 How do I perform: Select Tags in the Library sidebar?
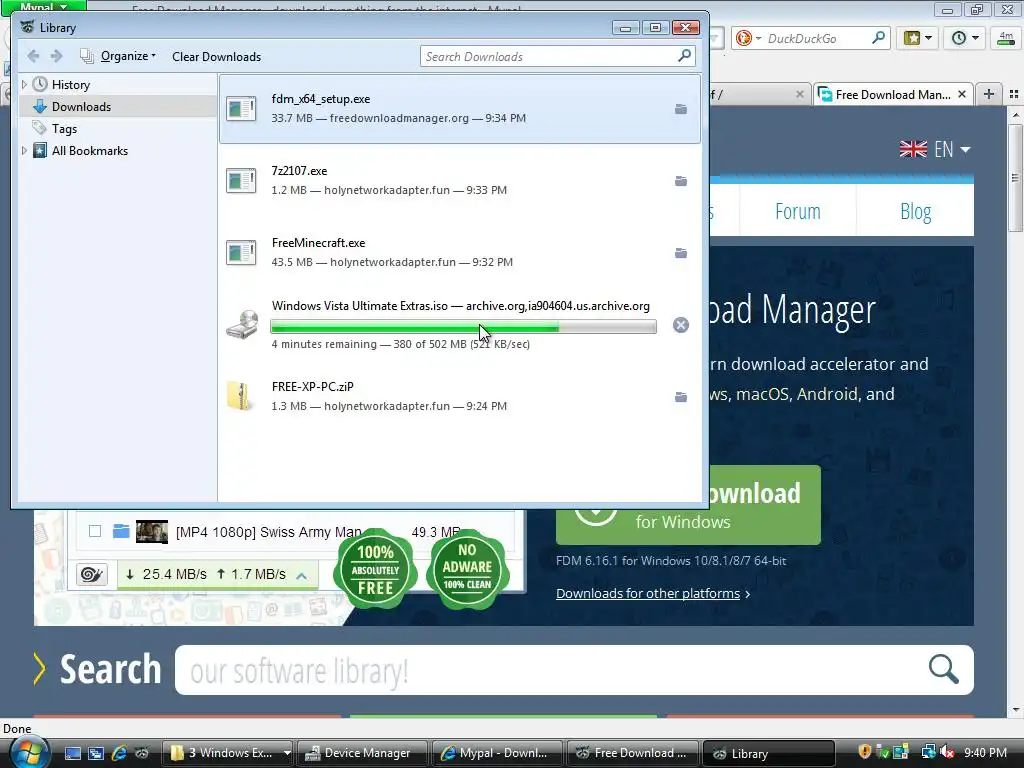pos(64,129)
